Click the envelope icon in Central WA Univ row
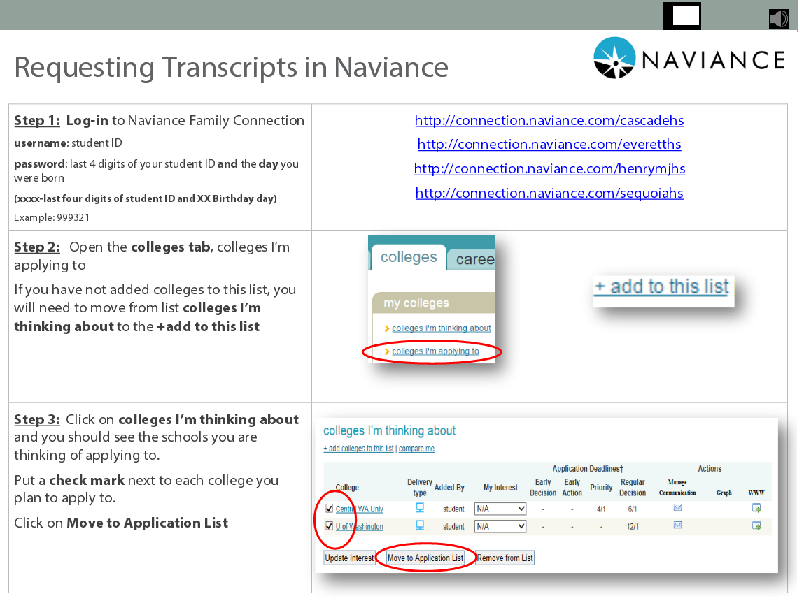Screen dimensions: 800x600 point(678,508)
